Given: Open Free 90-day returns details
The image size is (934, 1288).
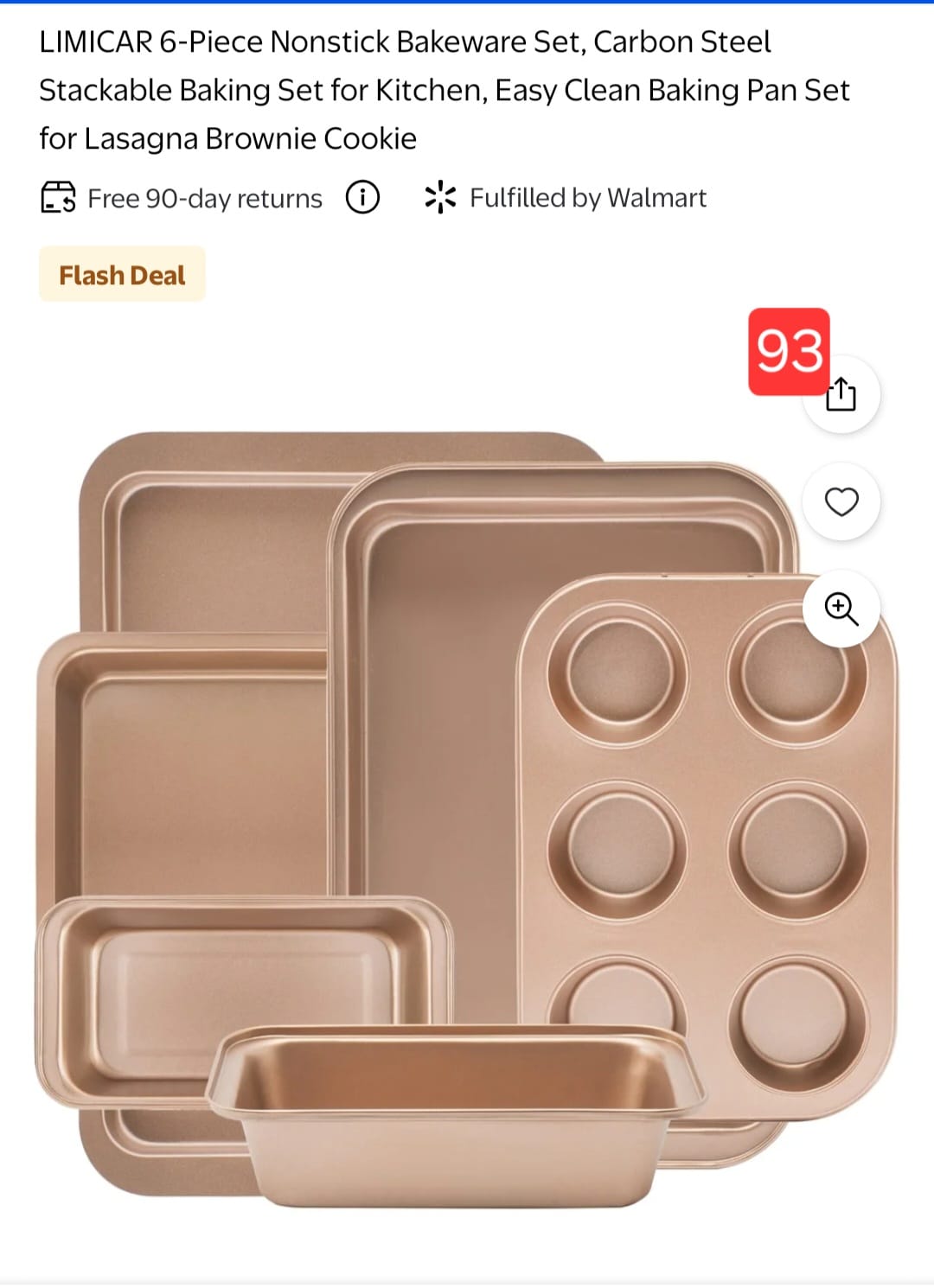Looking at the screenshot, I should tap(205, 199).
